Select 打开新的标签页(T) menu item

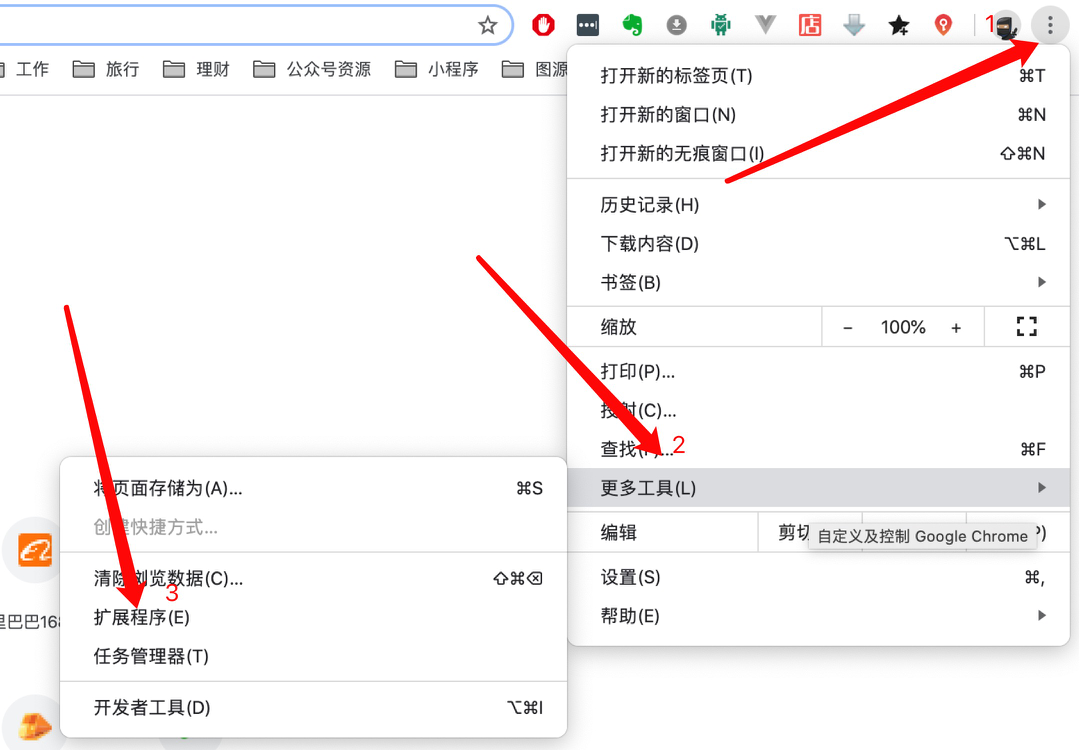pyautogui.click(x=818, y=76)
